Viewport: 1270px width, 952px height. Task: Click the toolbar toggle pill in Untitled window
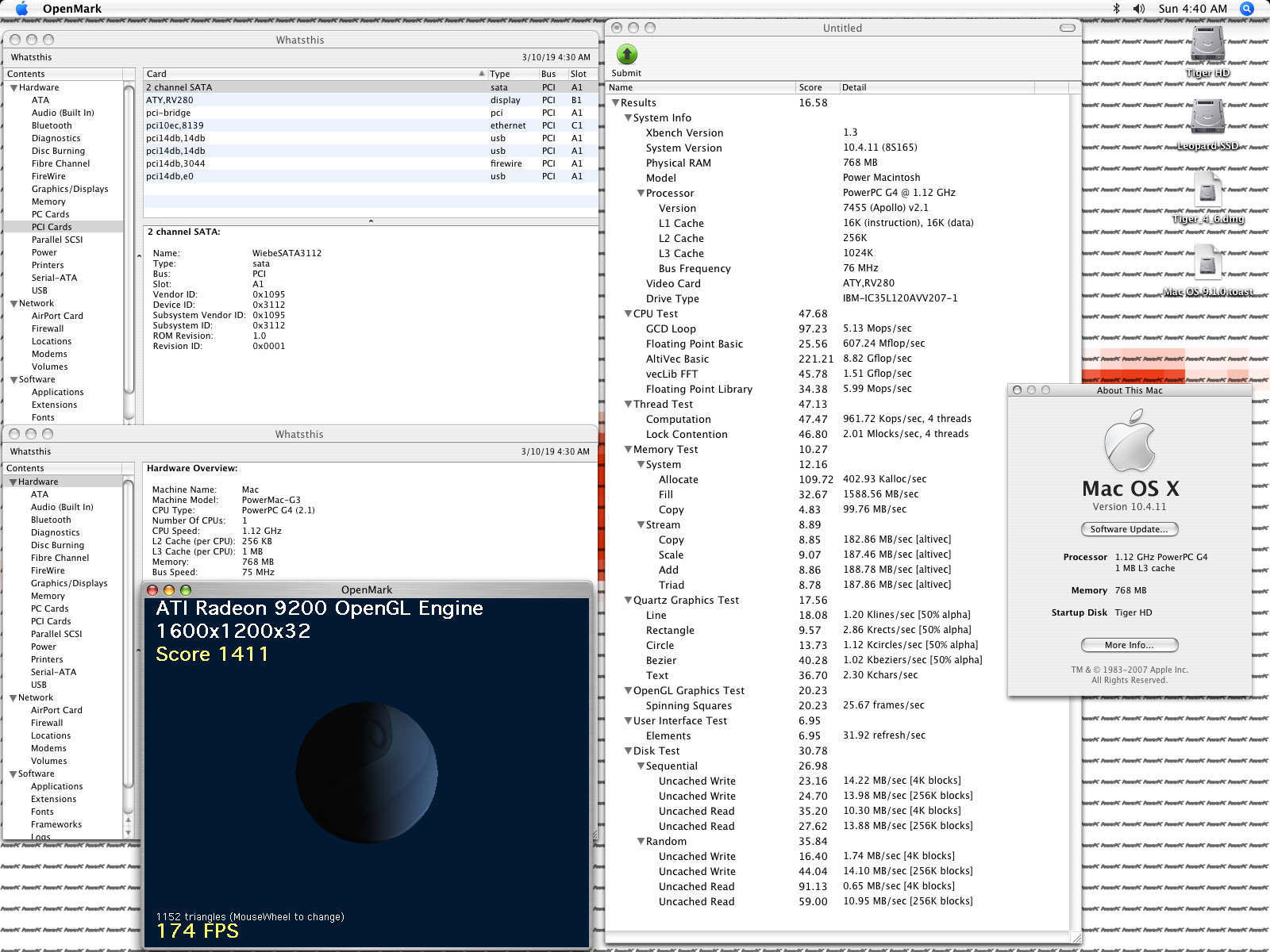coord(1068,28)
